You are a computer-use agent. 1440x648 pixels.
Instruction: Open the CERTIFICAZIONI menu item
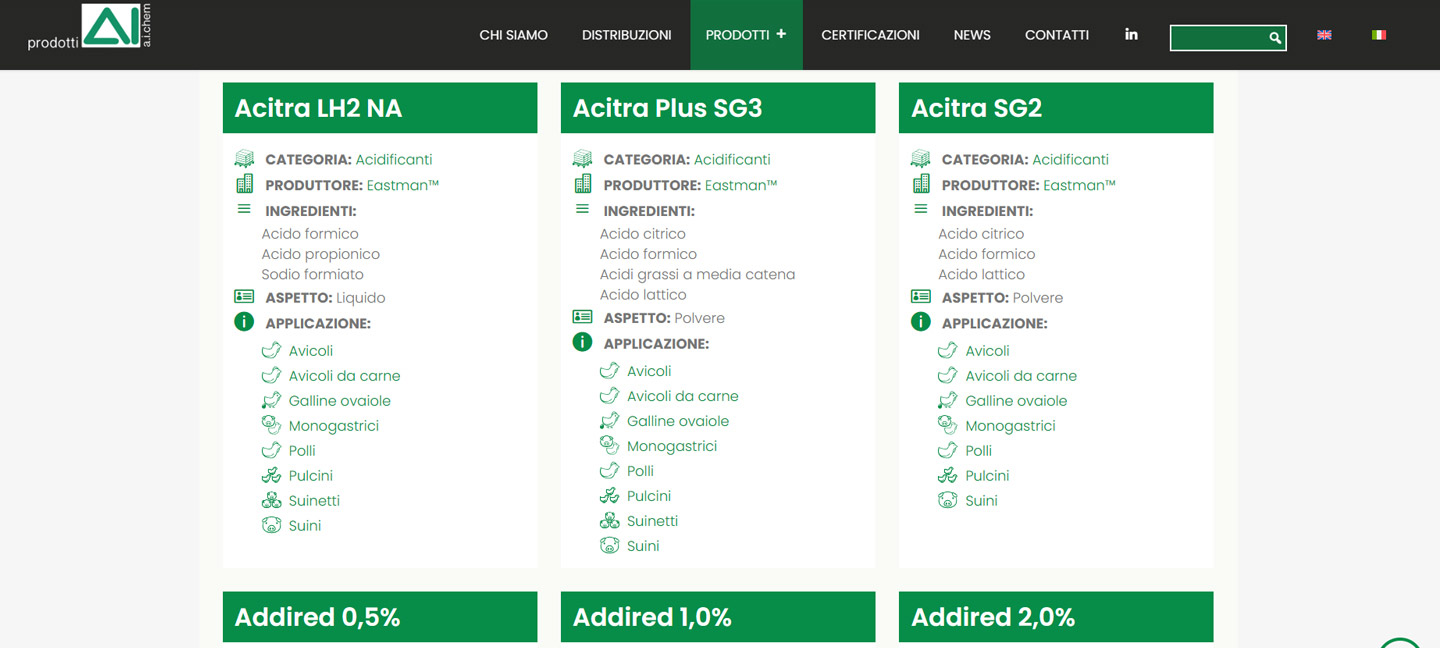pos(870,35)
